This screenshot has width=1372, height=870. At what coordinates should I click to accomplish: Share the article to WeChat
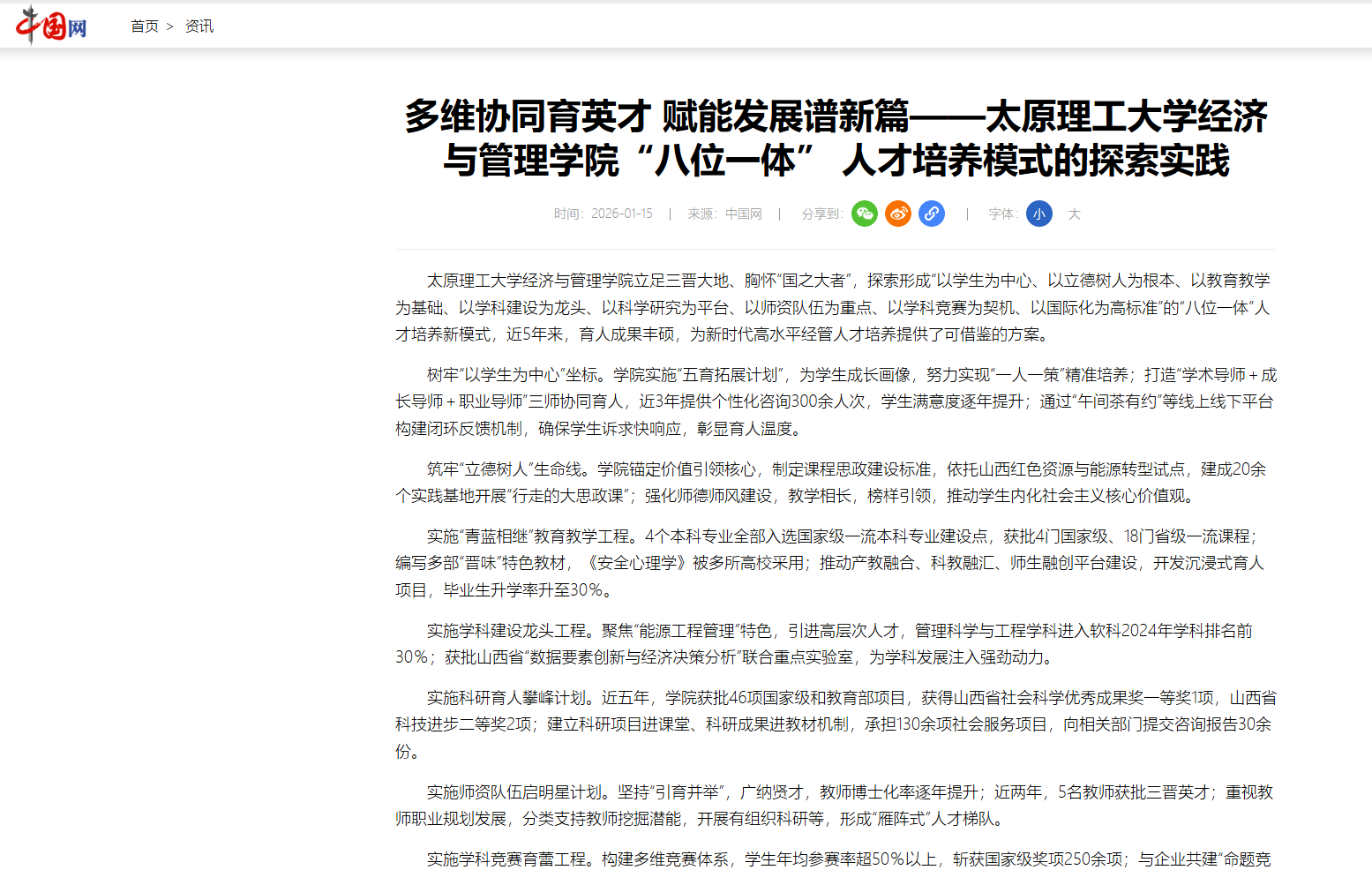(x=864, y=214)
